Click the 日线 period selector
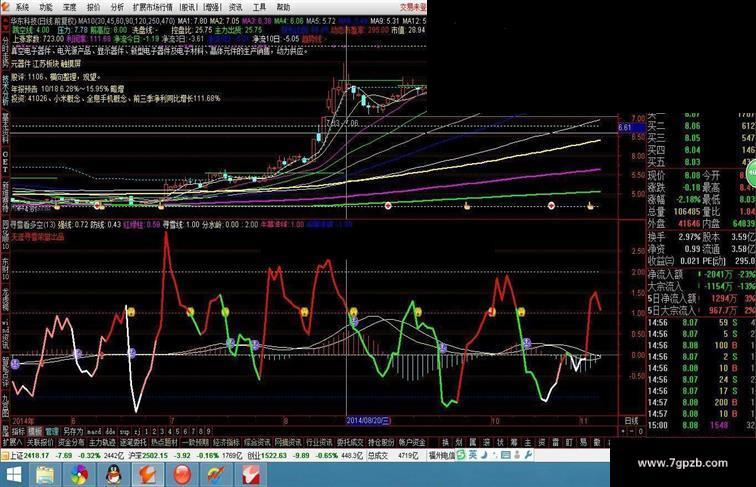Viewport: 756px width, 487px height. 632,421
